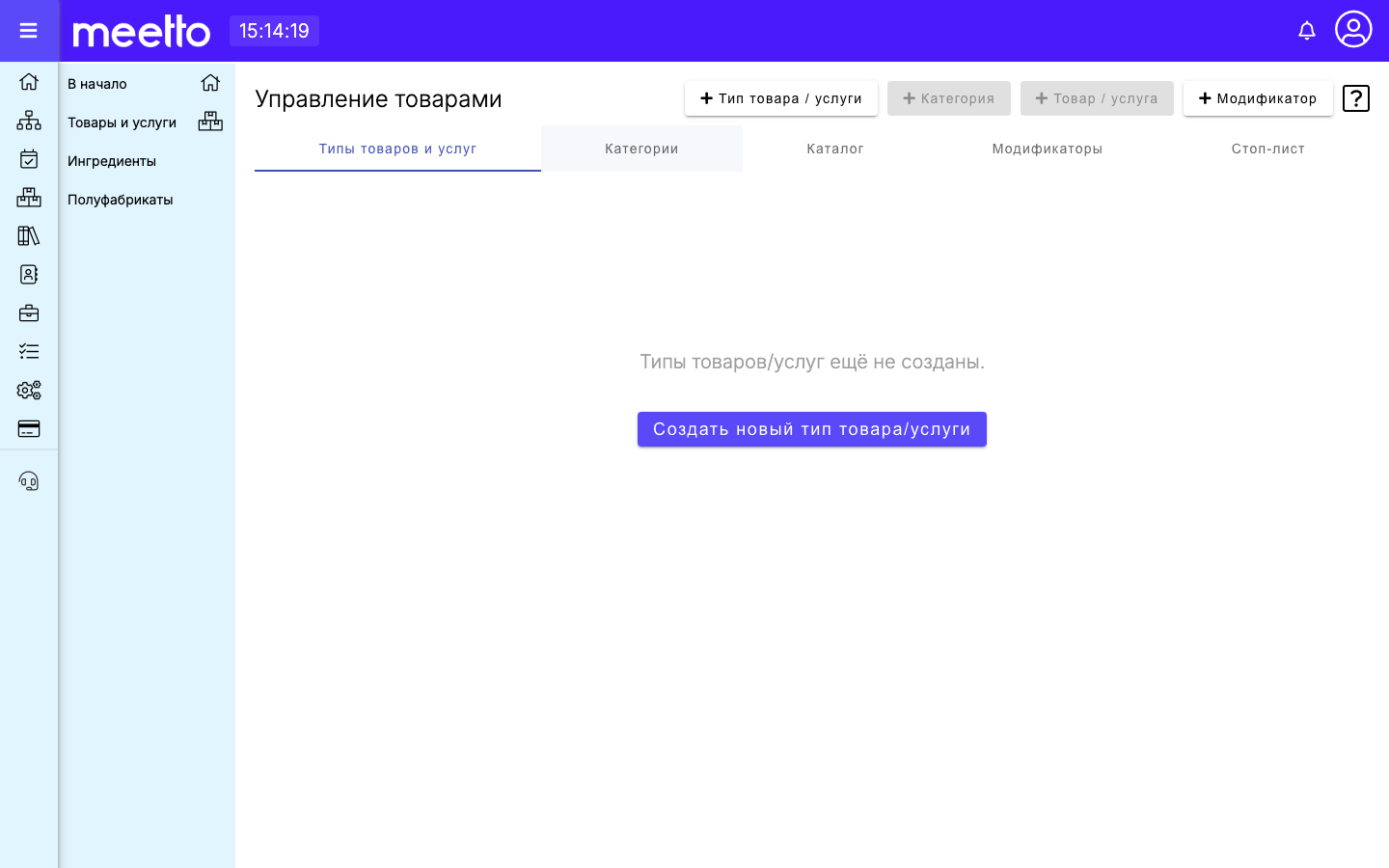The height and width of the screenshot is (868, 1389).
Task: Open the support headset icon
Action: (29, 481)
